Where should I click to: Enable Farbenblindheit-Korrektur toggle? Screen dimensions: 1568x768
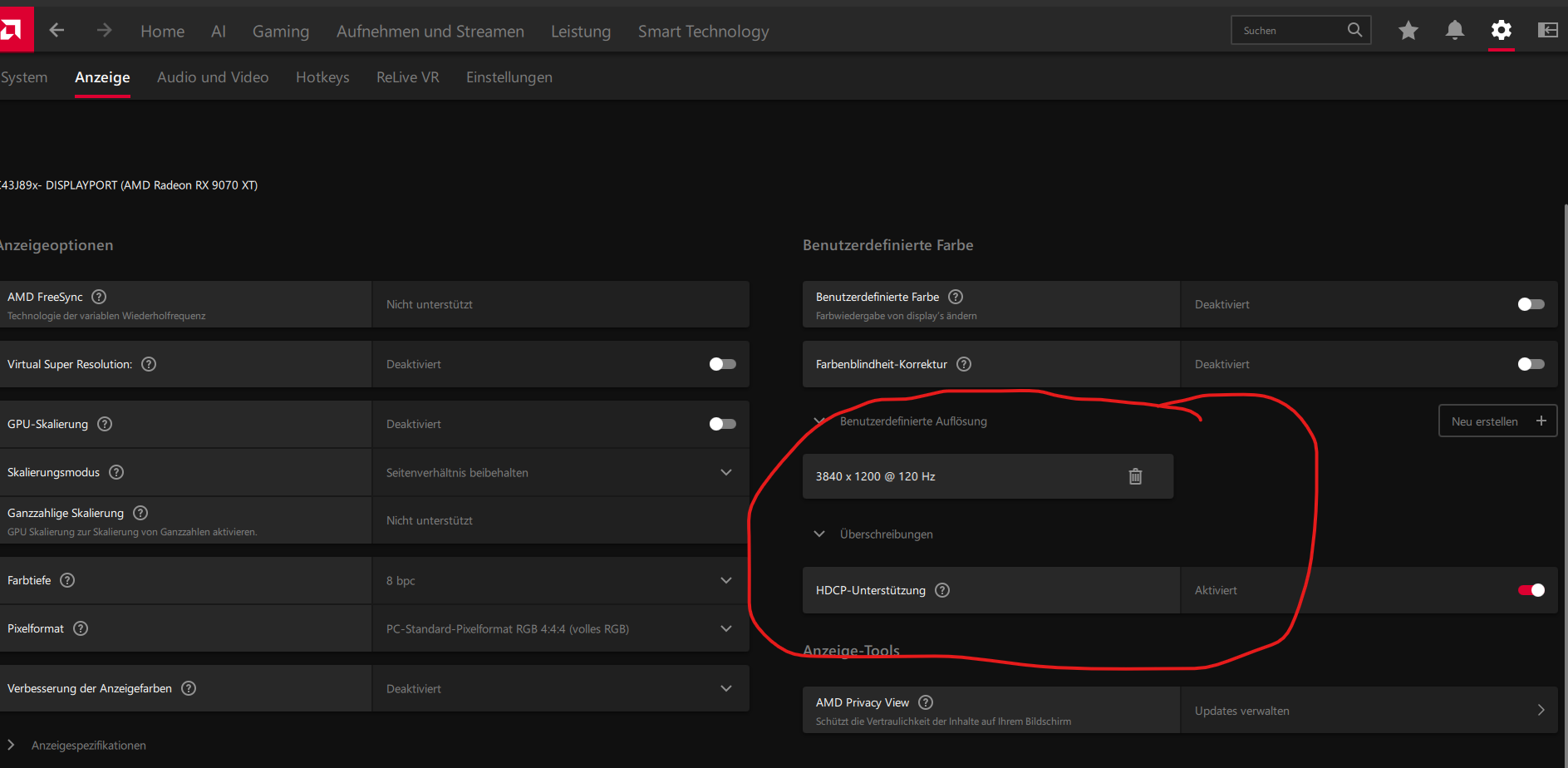click(1531, 364)
